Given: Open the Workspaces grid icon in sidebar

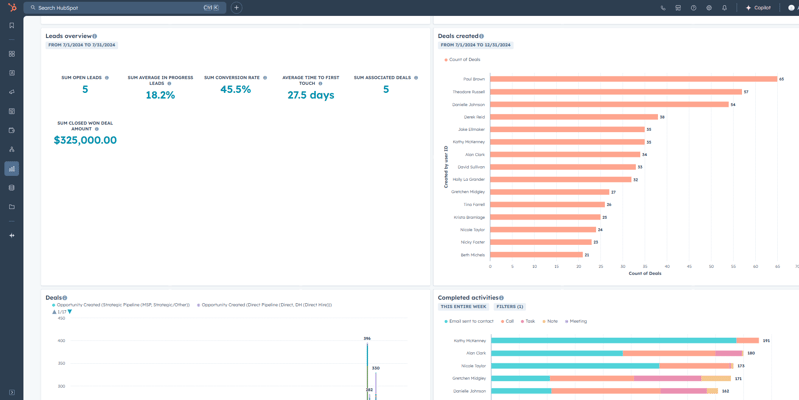Looking at the screenshot, I should 12,54.
